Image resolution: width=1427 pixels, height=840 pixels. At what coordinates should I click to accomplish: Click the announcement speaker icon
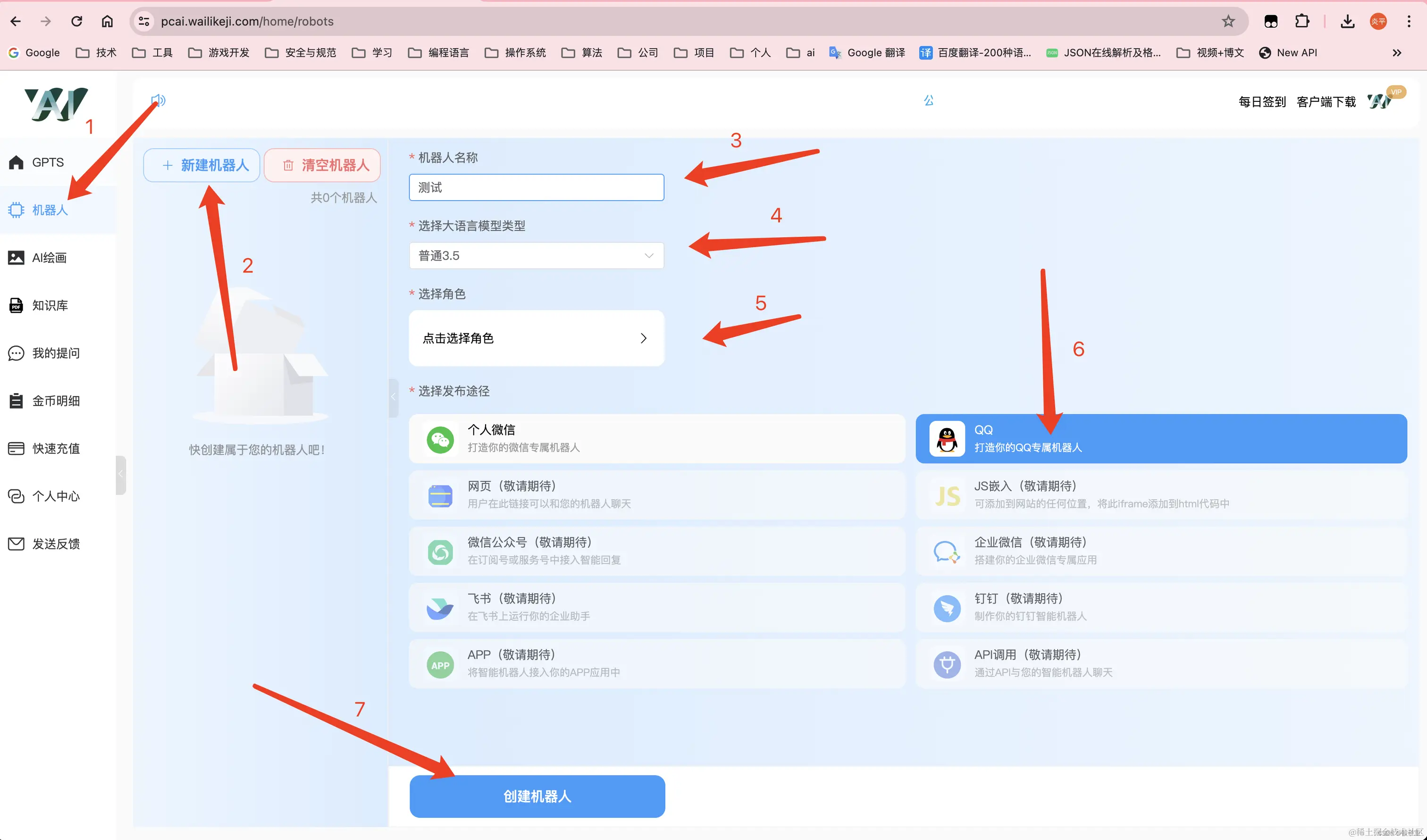tap(158, 101)
